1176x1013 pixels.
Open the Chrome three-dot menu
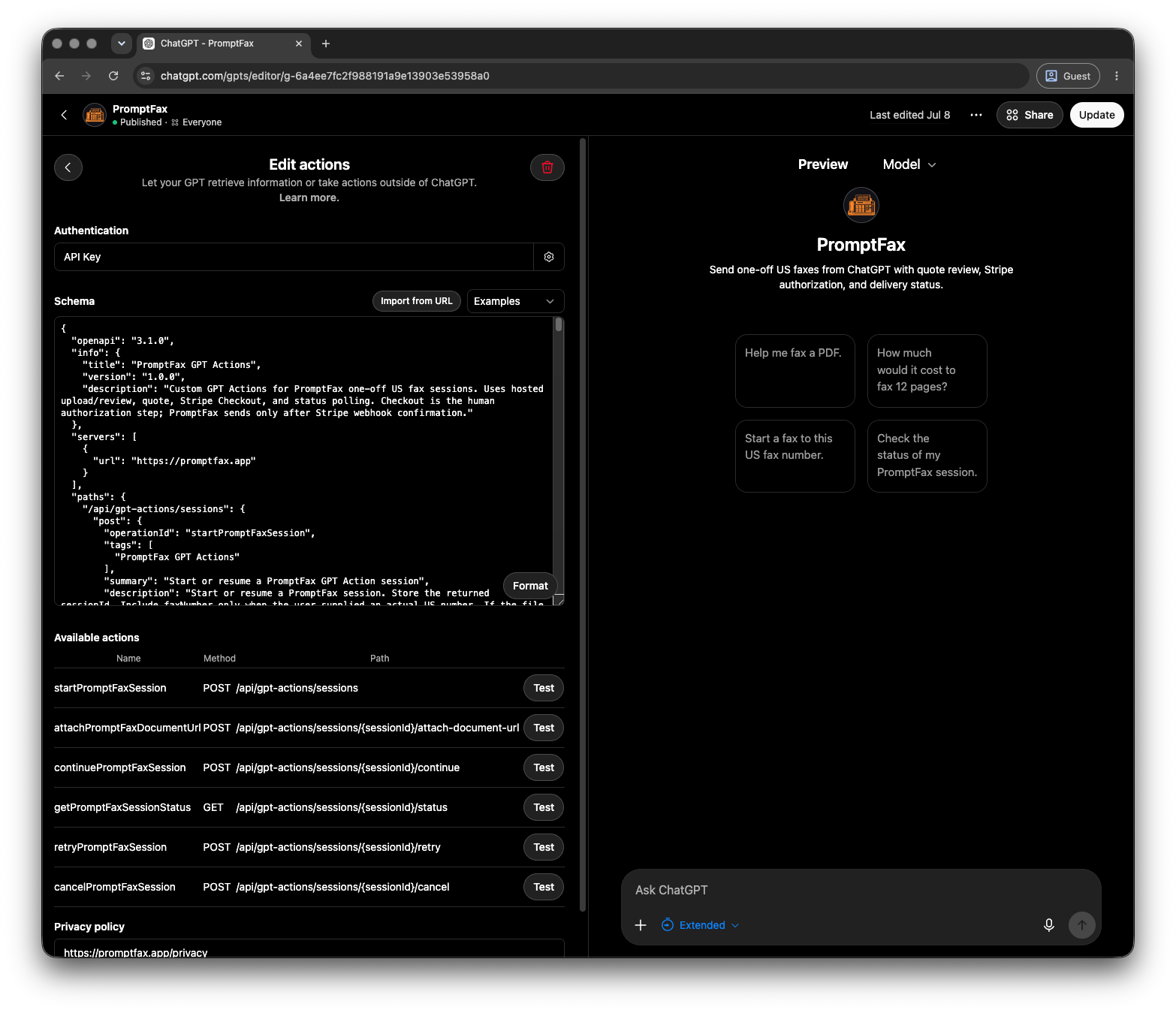pos(1117,76)
